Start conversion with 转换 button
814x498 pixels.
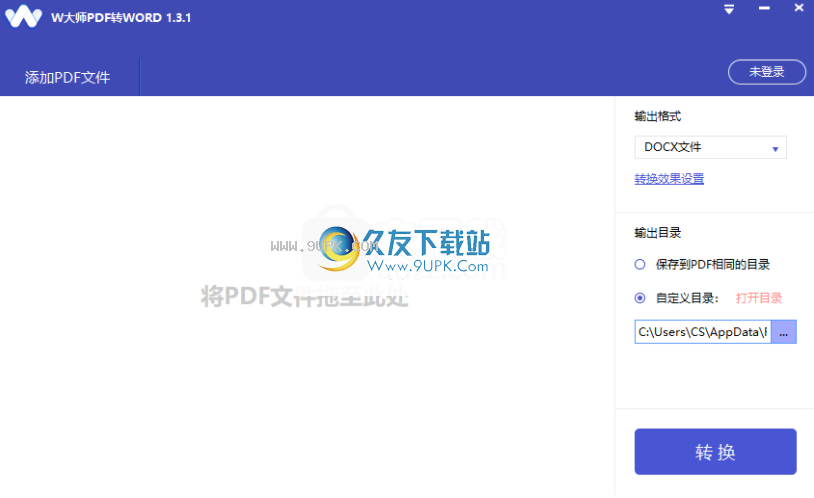[715, 452]
